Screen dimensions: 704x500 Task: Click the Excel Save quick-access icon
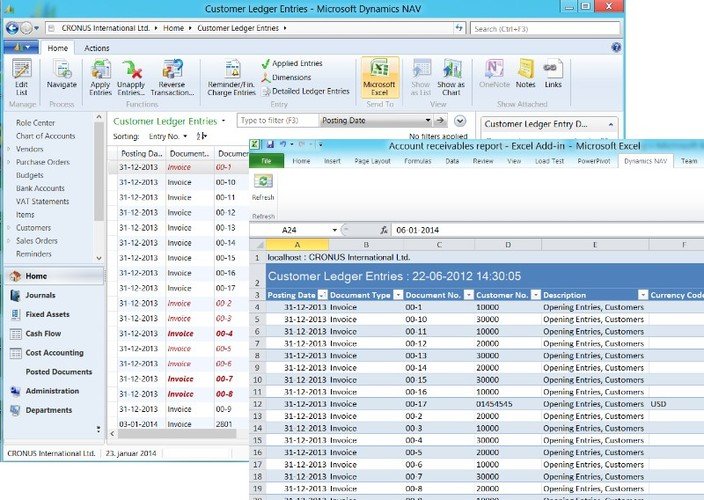point(270,145)
